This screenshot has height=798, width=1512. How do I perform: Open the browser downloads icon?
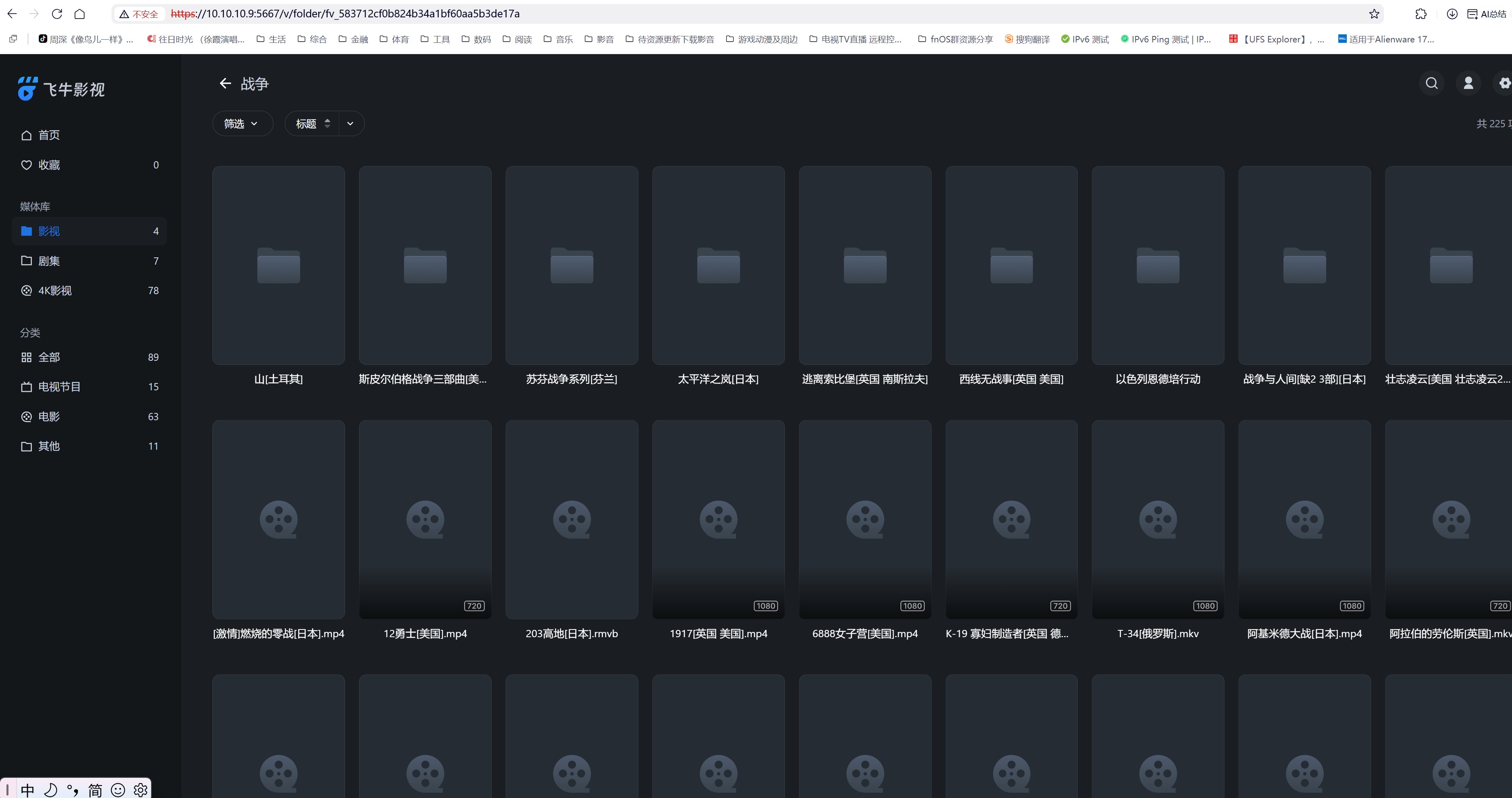(1452, 13)
